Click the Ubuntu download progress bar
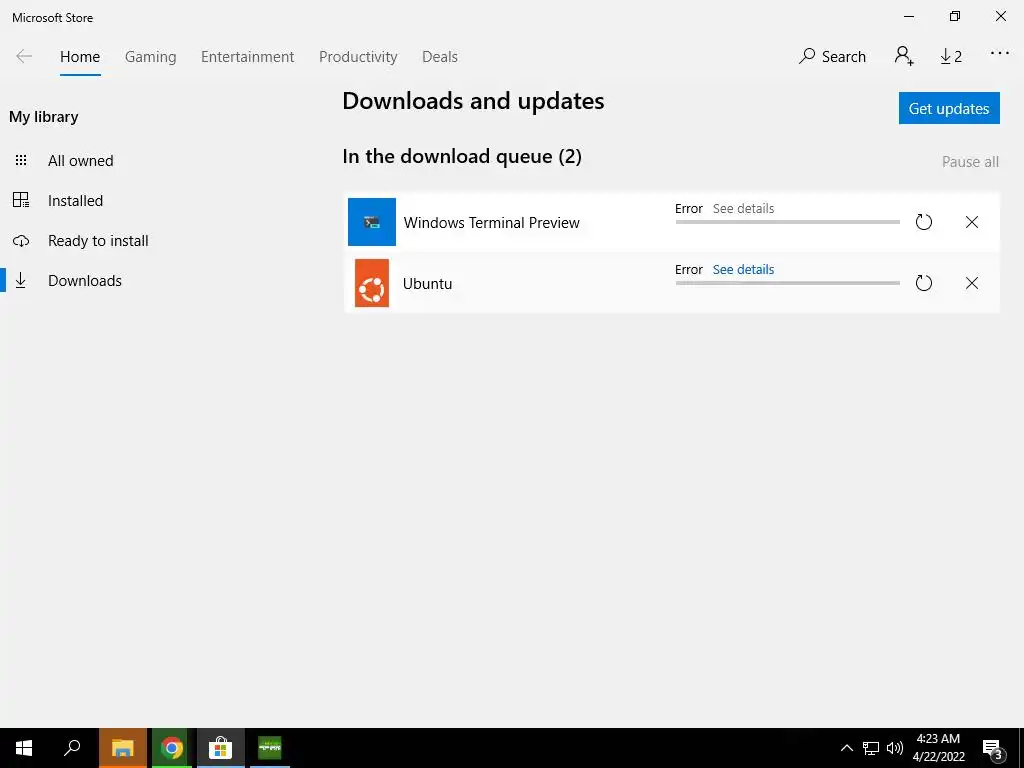 pos(788,283)
